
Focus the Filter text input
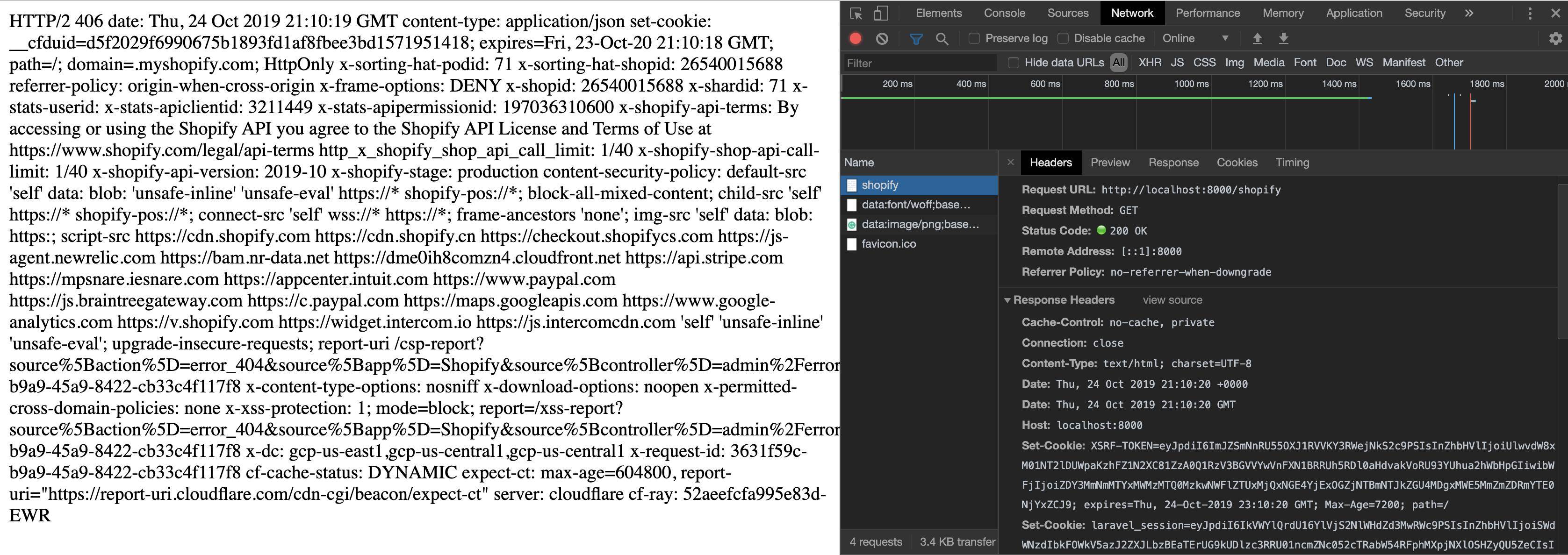(x=920, y=63)
